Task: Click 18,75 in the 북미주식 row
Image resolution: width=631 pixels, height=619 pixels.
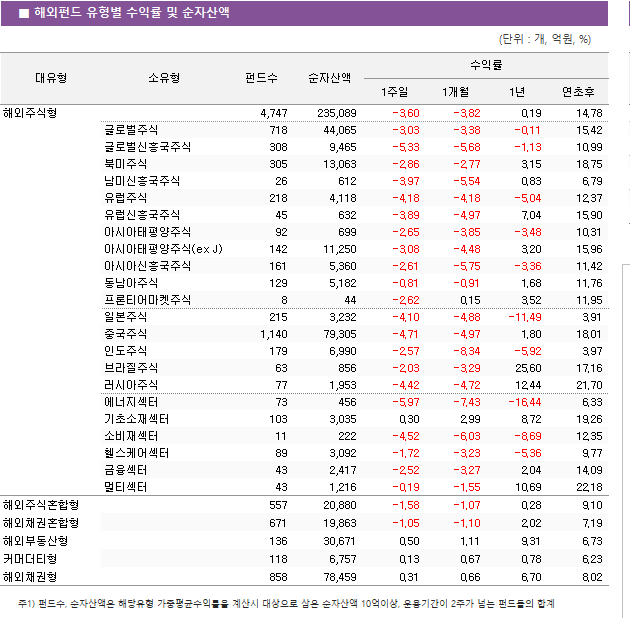Action: [x=590, y=164]
